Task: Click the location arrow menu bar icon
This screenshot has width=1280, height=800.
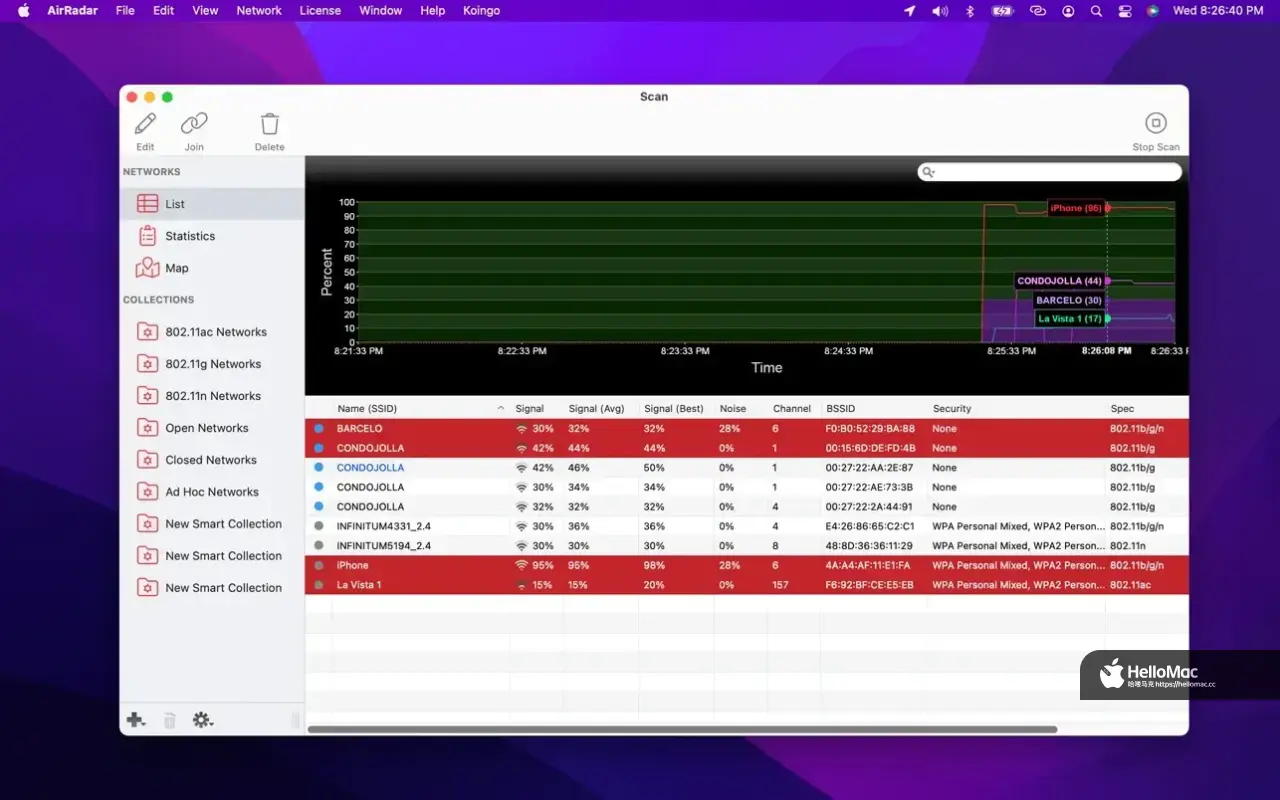Action: pyautogui.click(x=909, y=10)
